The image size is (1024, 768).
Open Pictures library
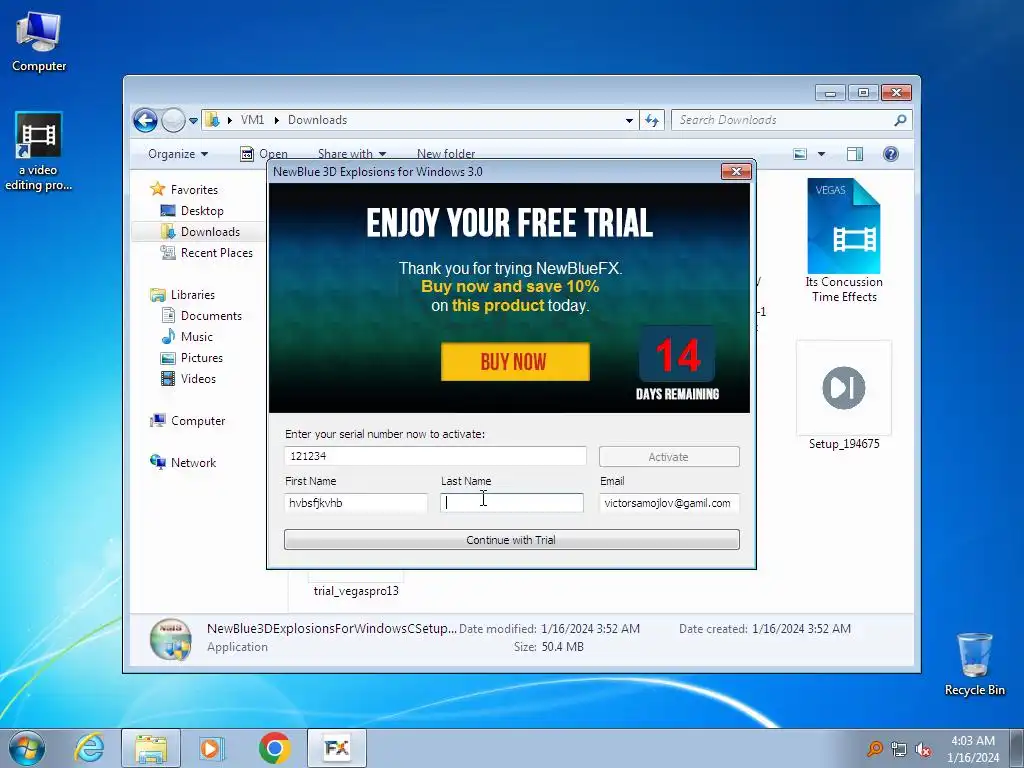tap(192, 358)
